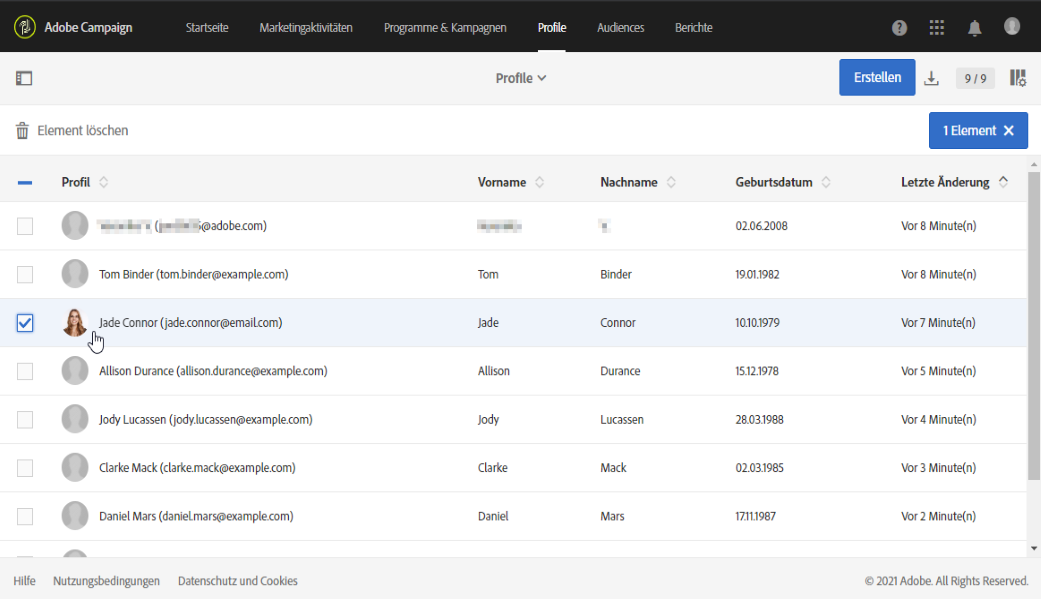Check the Allison Durance row checkbox
Viewport: 1041px width, 599px height.
coord(25,372)
